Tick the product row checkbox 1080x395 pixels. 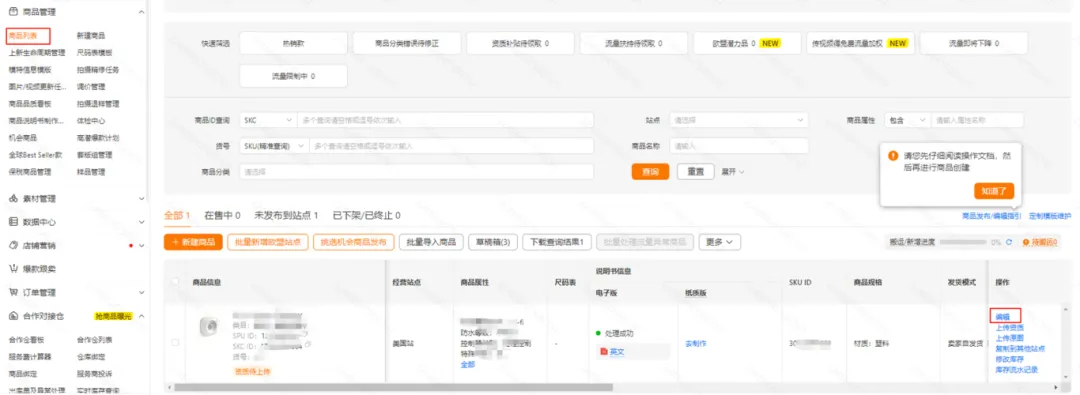(x=176, y=343)
